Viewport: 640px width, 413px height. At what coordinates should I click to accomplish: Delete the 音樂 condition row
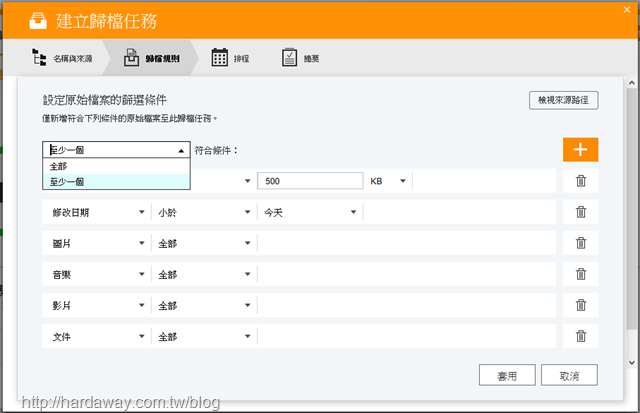(x=580, y=274)
